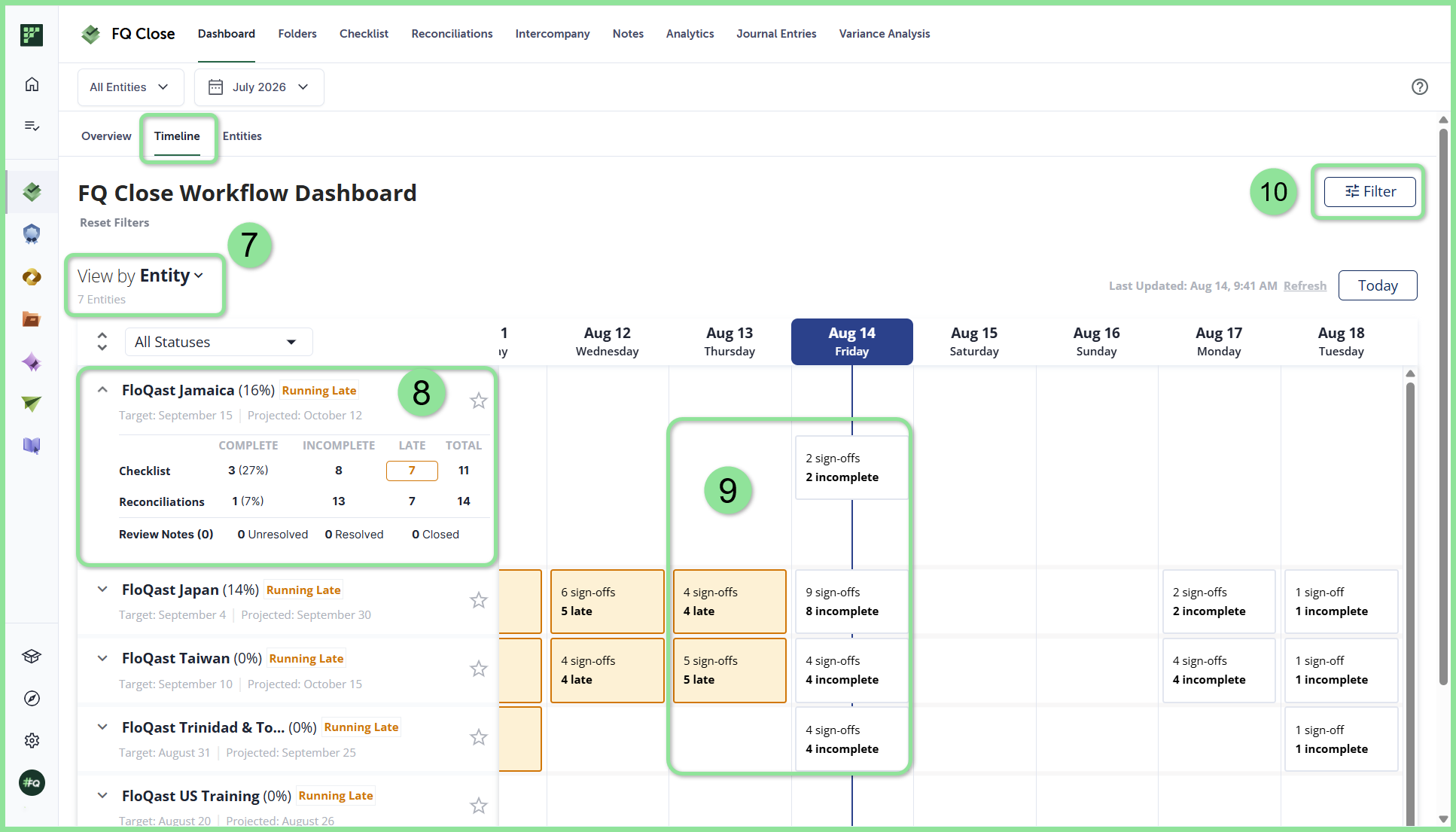The height and width of the screenshot is (832, 1456).
Task: Open the purple book icon in sidebar
Action: (x=32, y=446)
